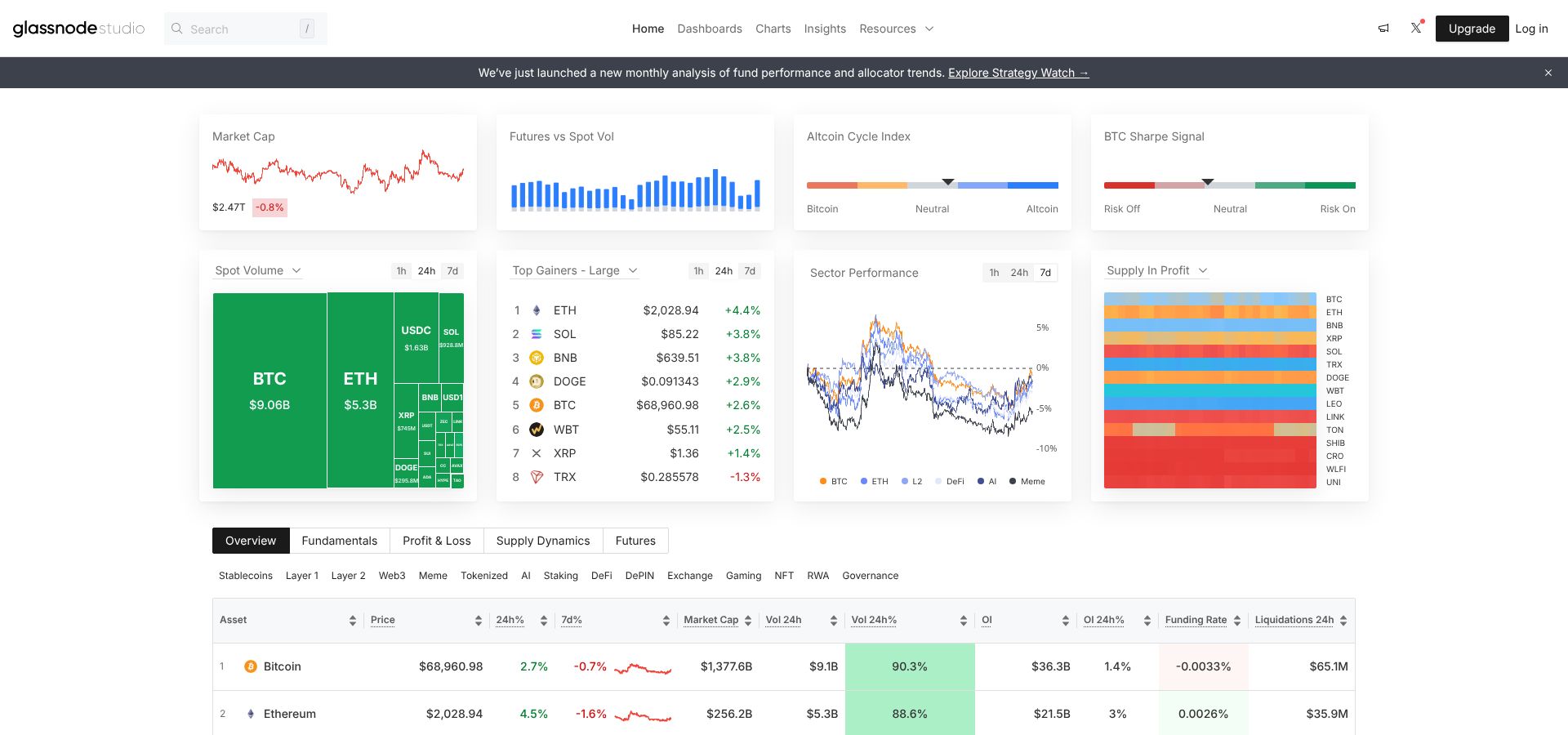Screen dimensions: 1568x735
Task: Click the Solana icon in gainers list
Action: [537, 334]
